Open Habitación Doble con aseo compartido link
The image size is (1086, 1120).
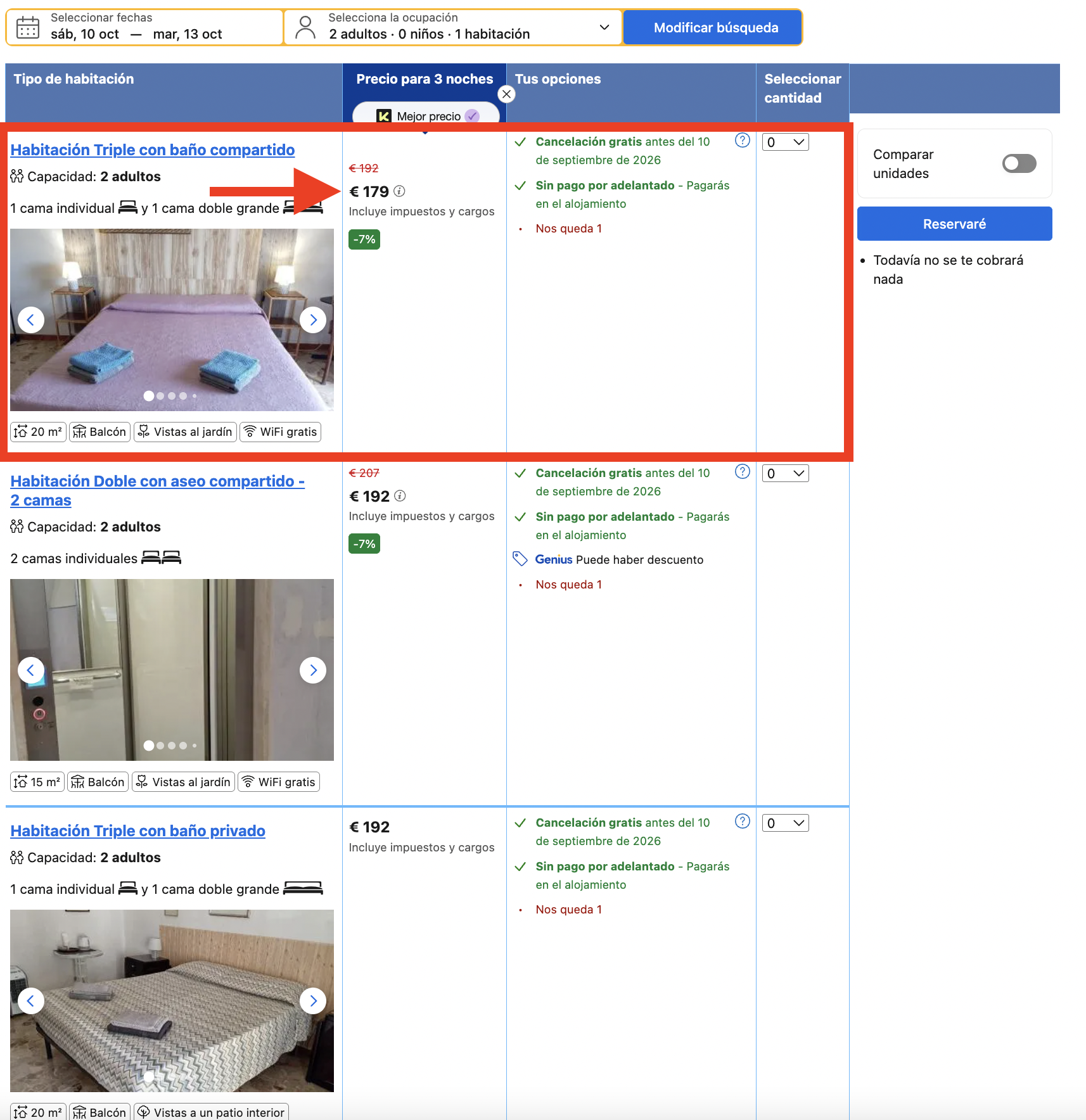pyautogui.click(x=157, y=490)
